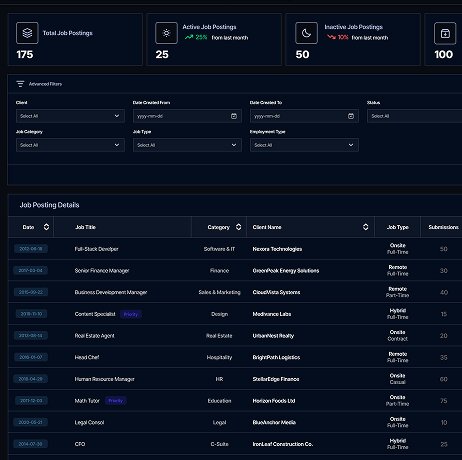Click the Date Created From input field

[x=187, y=116]
